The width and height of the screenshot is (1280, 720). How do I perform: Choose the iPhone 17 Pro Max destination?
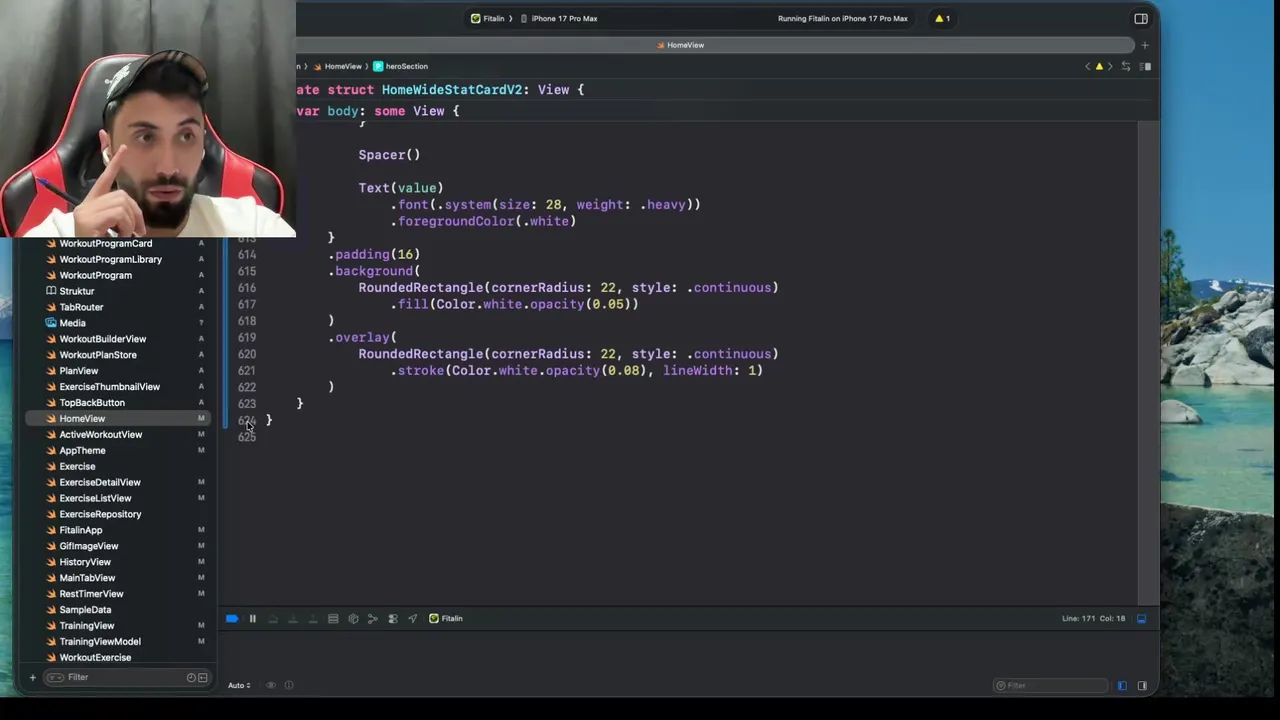pyautogui.click(x=560, y=18)
